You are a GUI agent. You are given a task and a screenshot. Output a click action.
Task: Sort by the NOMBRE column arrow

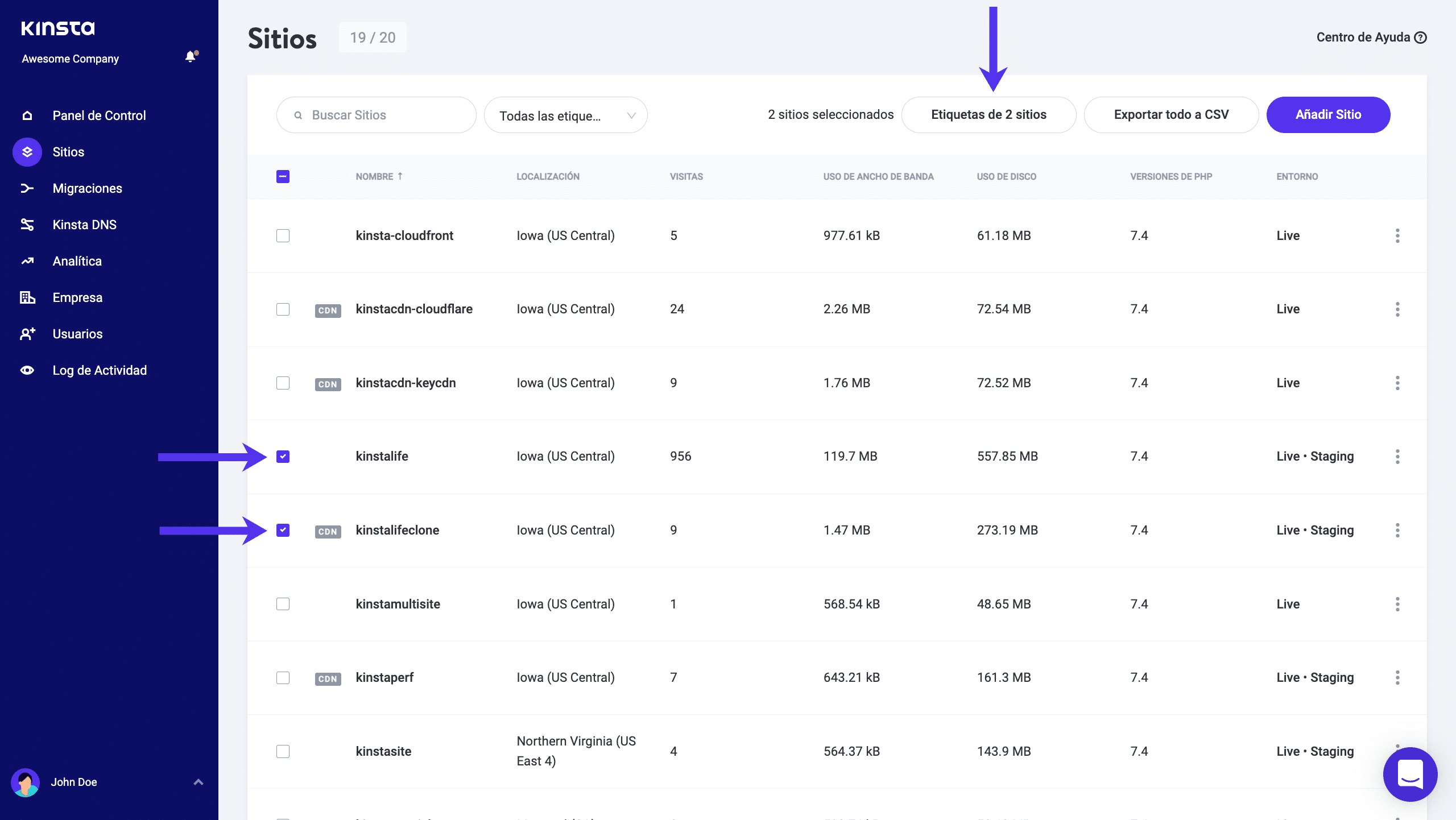(400, 176)
